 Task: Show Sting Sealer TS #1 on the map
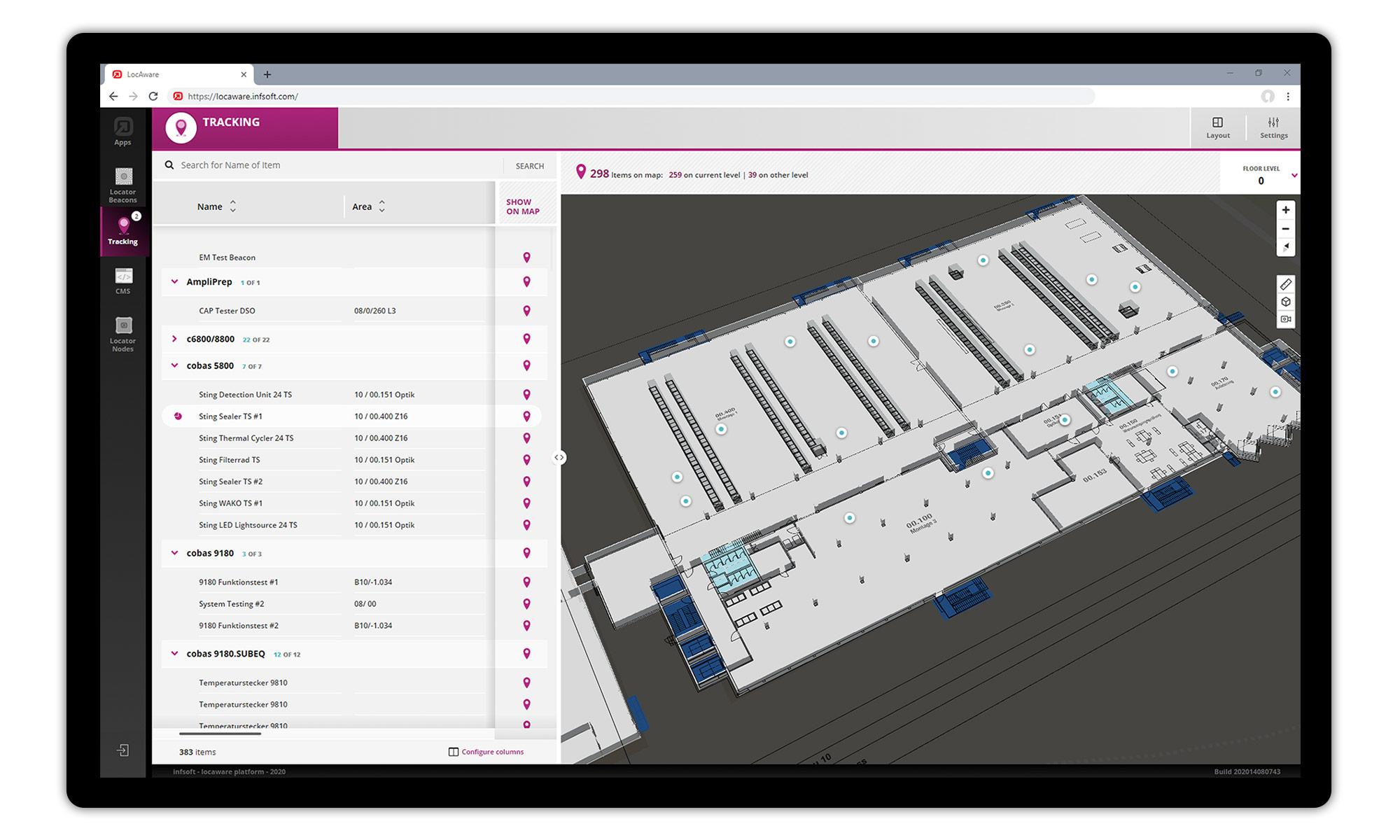tap(526, 416)
